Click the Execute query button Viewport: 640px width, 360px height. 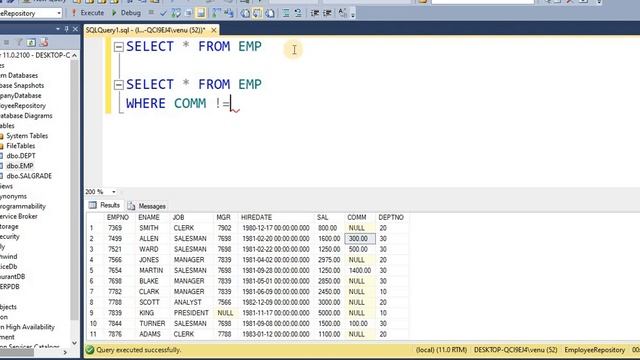click(88, 13)
